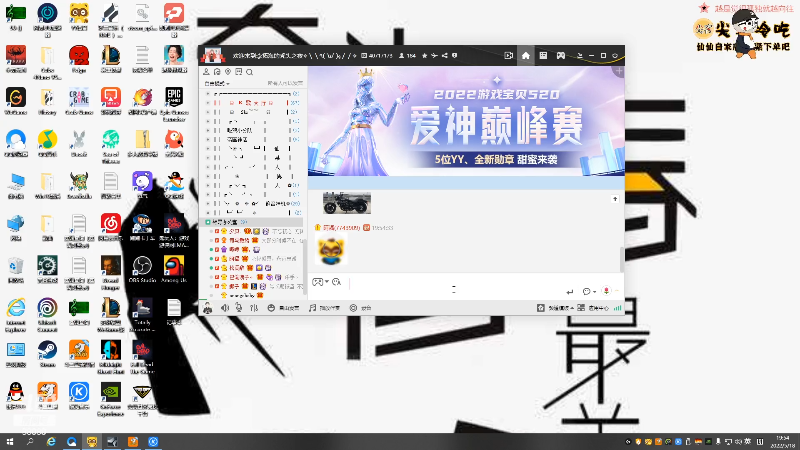Expand the channel row below 电竞小分队
This screenshot has height=450, width=800.
pyautogui.click(x=208, y=139)
